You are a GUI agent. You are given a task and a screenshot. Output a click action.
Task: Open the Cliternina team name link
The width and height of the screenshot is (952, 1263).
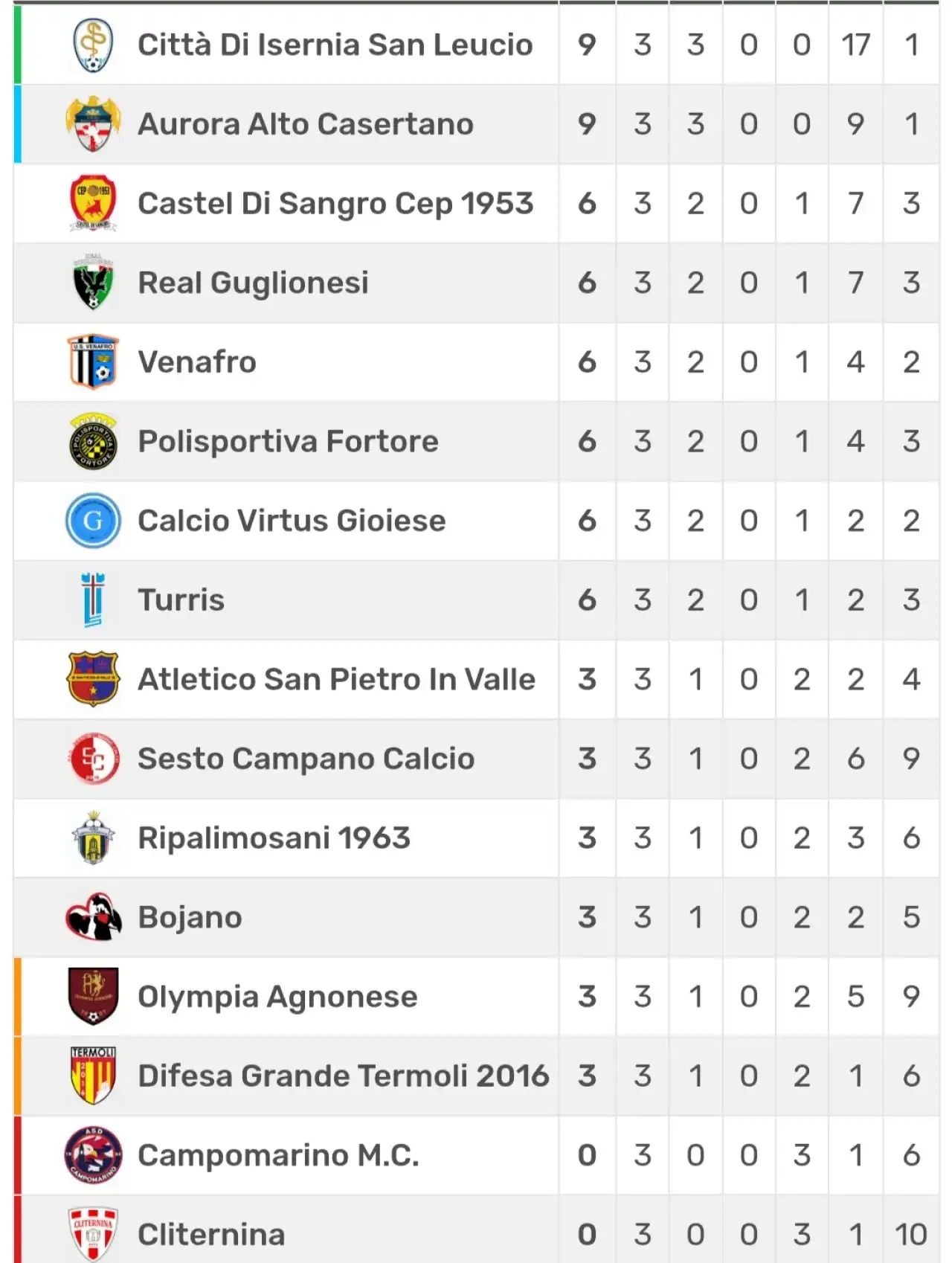tap(211, 1235)
